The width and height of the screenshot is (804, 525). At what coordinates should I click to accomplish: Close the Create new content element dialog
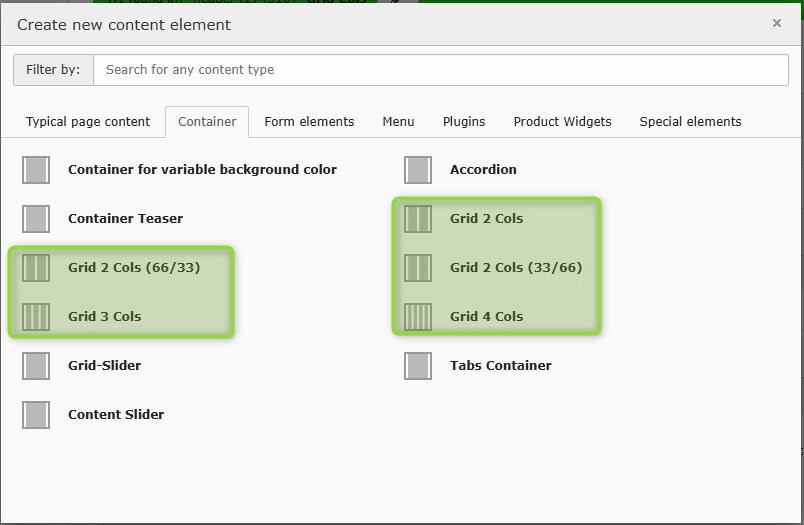(x=776, y=23)
